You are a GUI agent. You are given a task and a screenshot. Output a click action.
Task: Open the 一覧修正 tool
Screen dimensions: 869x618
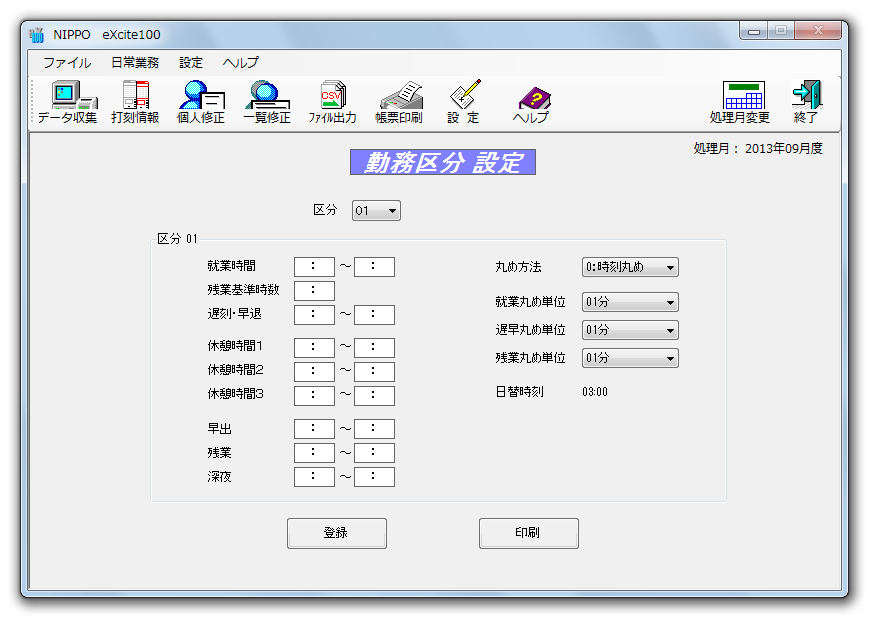(266, 103)
